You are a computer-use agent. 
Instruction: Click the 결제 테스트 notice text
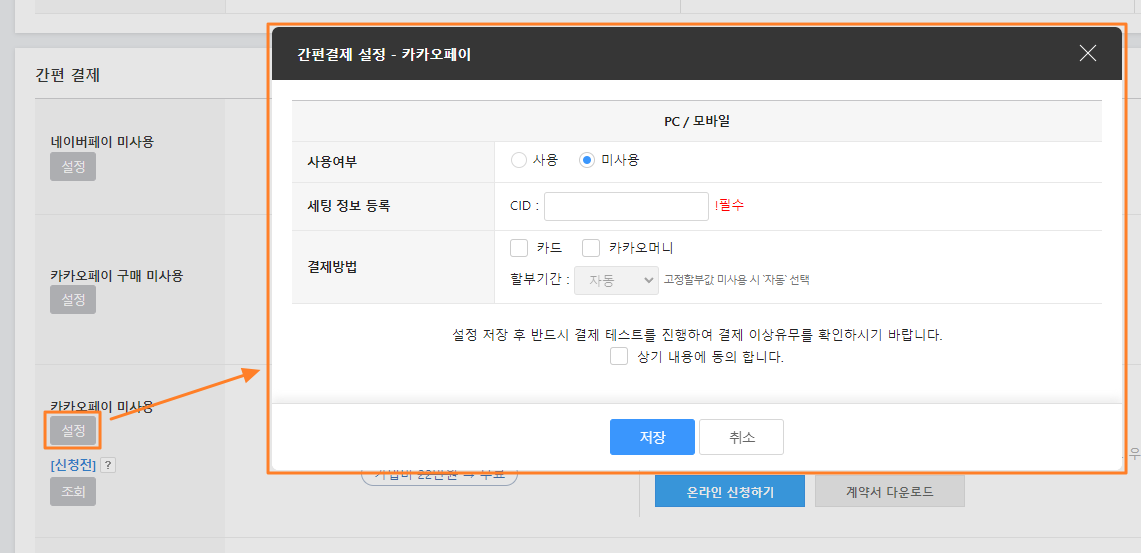pyautogui.click(x=697, y=335)
